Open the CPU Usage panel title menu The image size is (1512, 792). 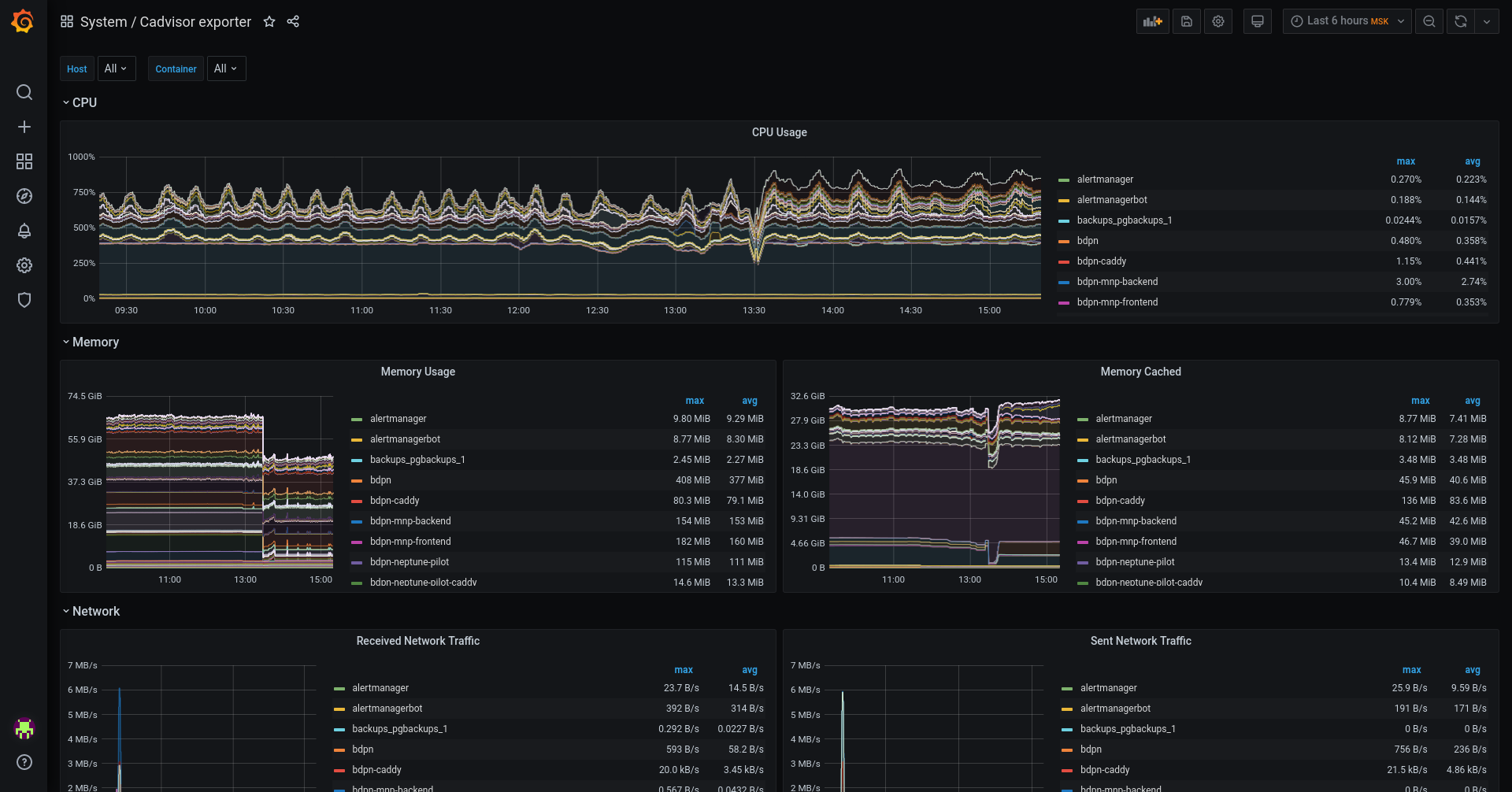pyautogui.click(x=779, y=132)
